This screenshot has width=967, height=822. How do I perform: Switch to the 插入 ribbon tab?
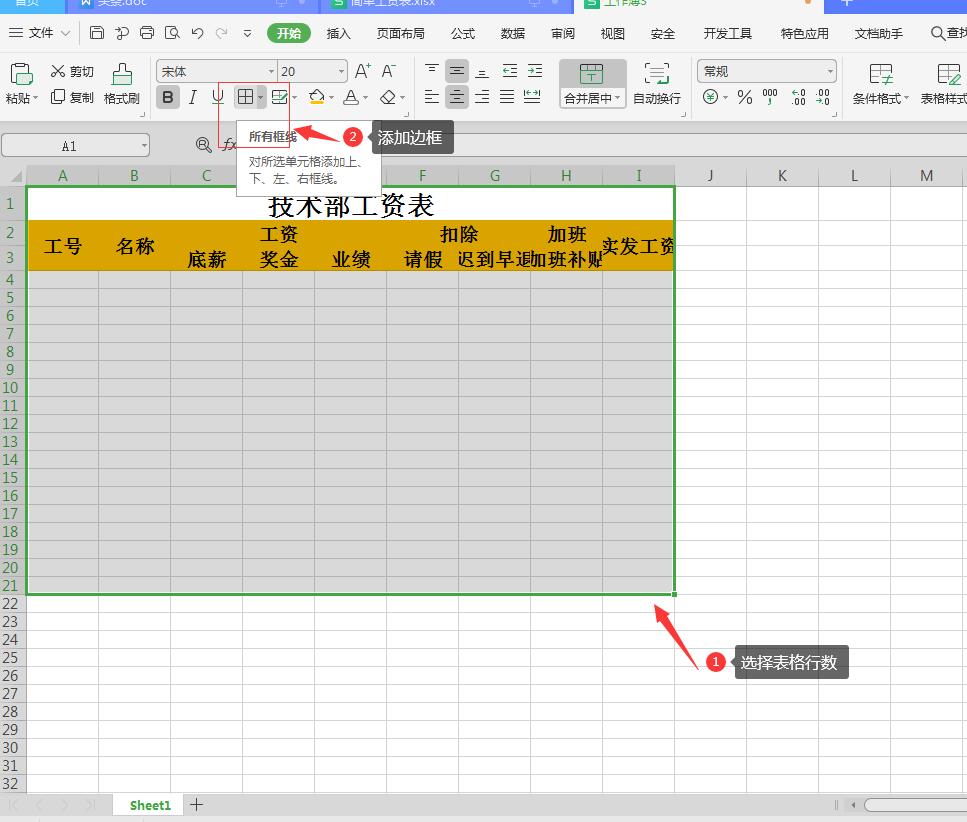point(338,32)
